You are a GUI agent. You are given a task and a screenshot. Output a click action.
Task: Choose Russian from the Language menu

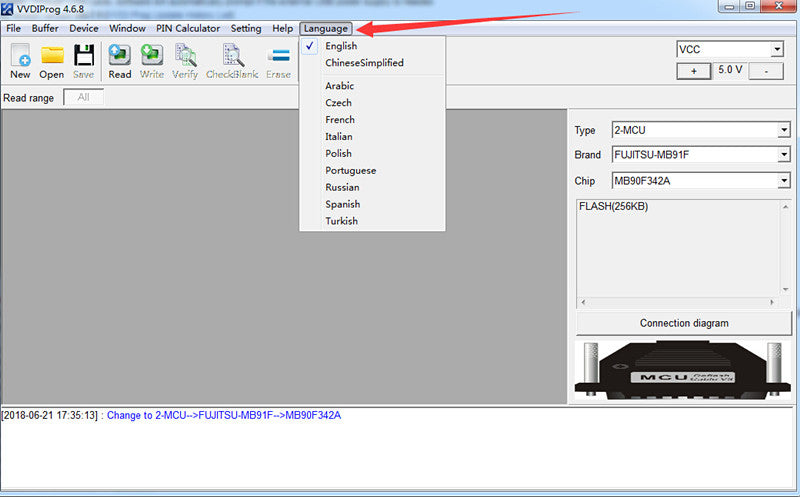pos(342,187)
